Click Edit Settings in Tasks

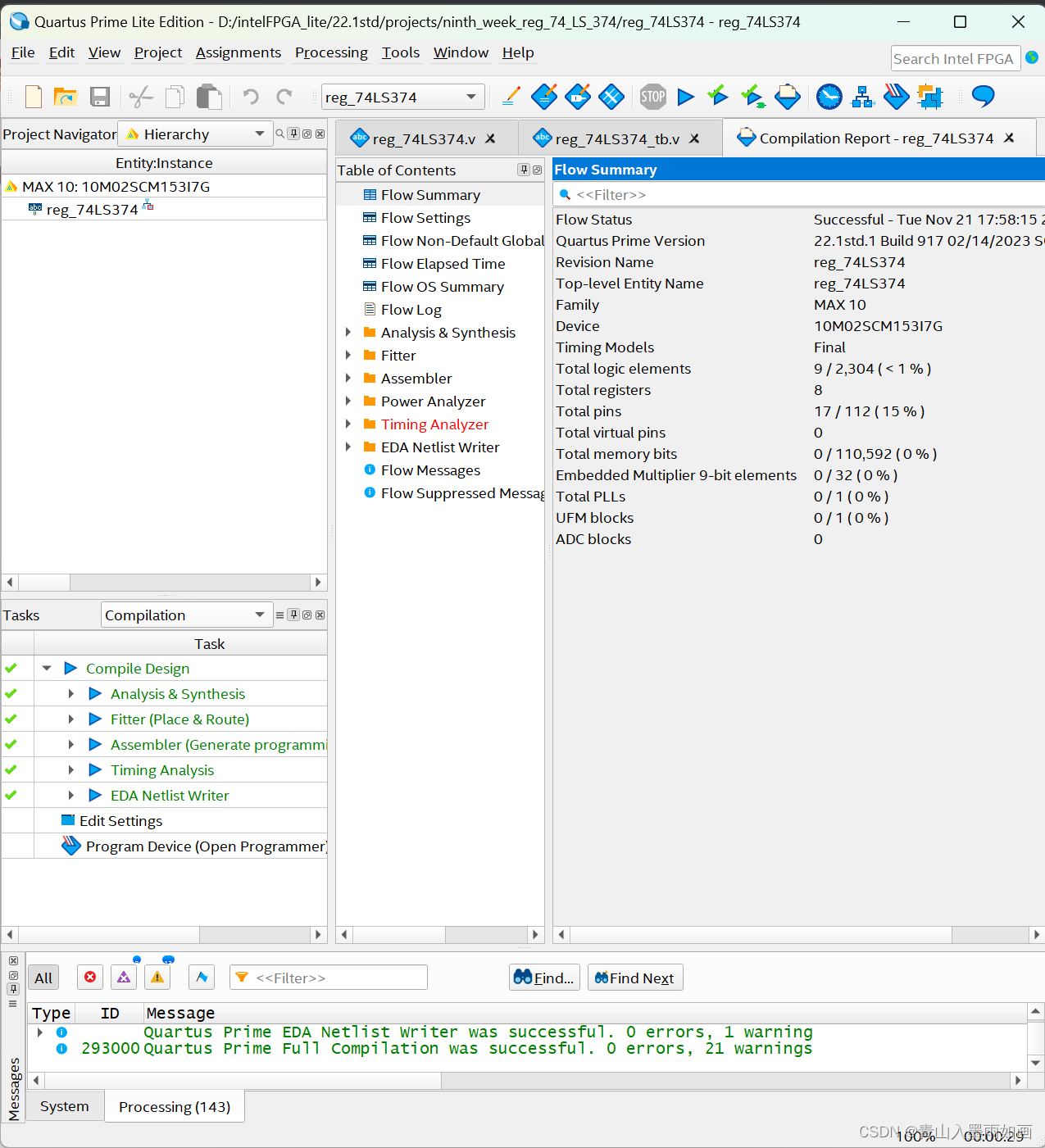point(120,820)
